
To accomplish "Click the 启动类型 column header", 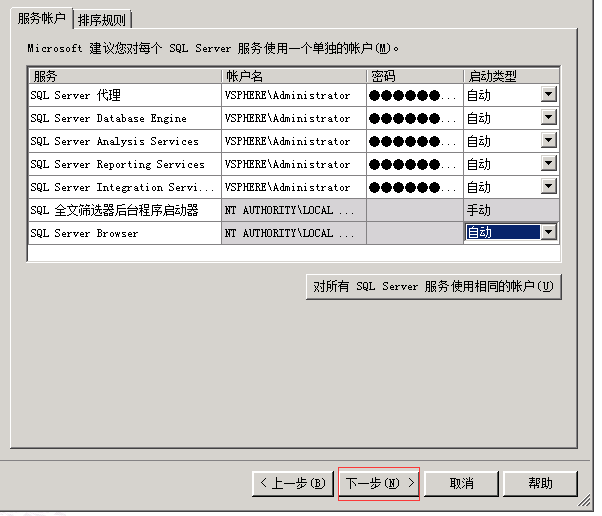I will pyautogui.click(x=511, y=76).
